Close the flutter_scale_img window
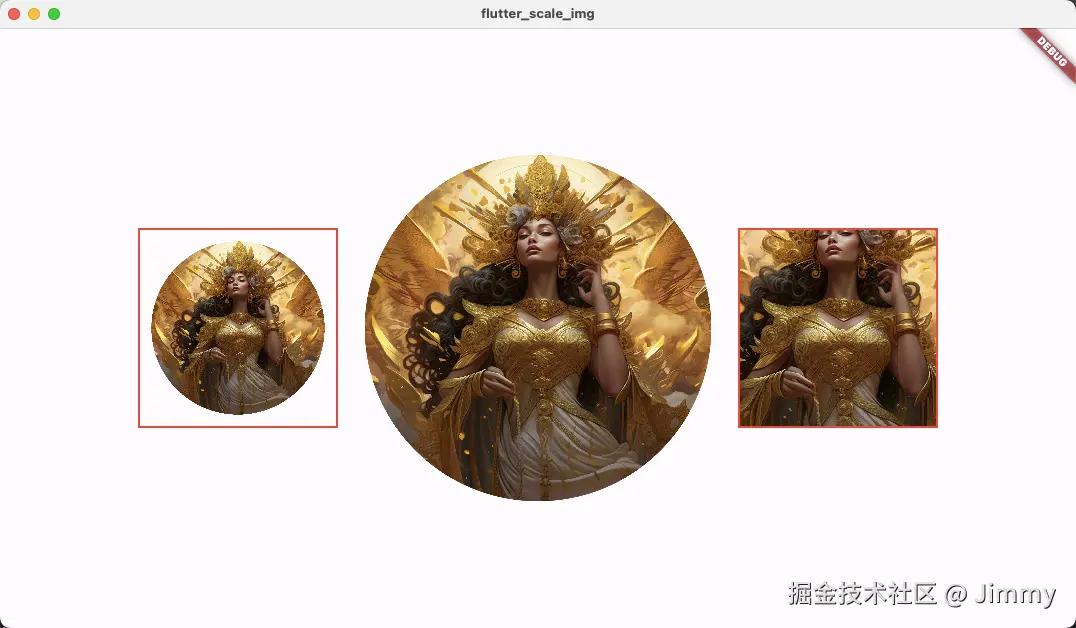1076x628 pixels. tap(14, 14)
